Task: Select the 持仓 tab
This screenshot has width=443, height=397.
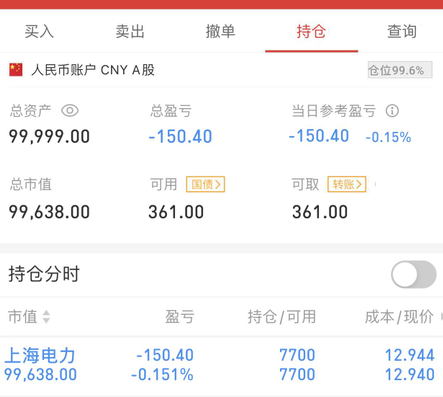Action: click(x=311, y=31)
